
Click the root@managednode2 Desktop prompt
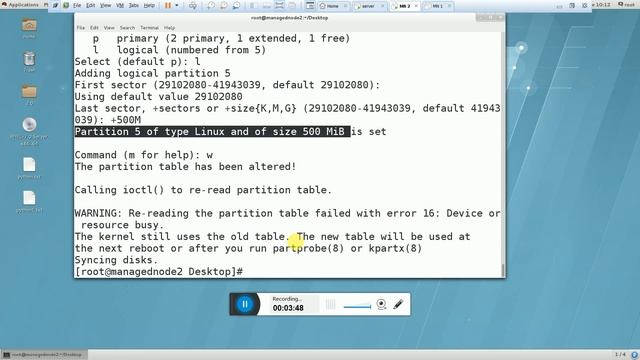(159, 271)
